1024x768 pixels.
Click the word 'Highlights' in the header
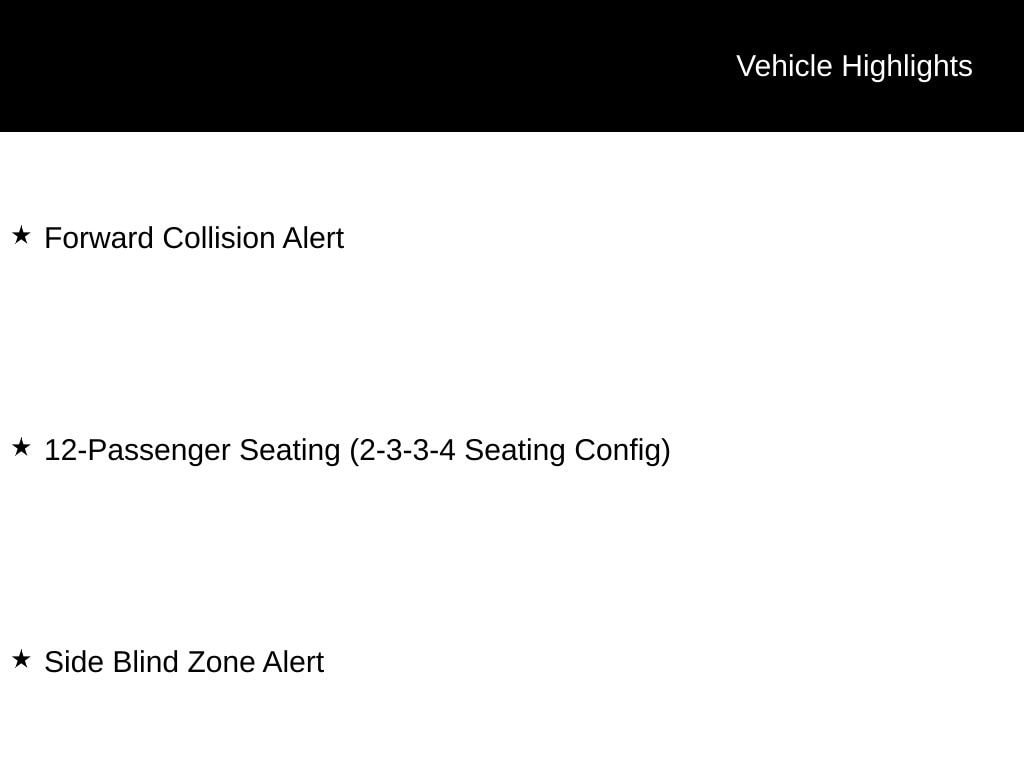907,66
